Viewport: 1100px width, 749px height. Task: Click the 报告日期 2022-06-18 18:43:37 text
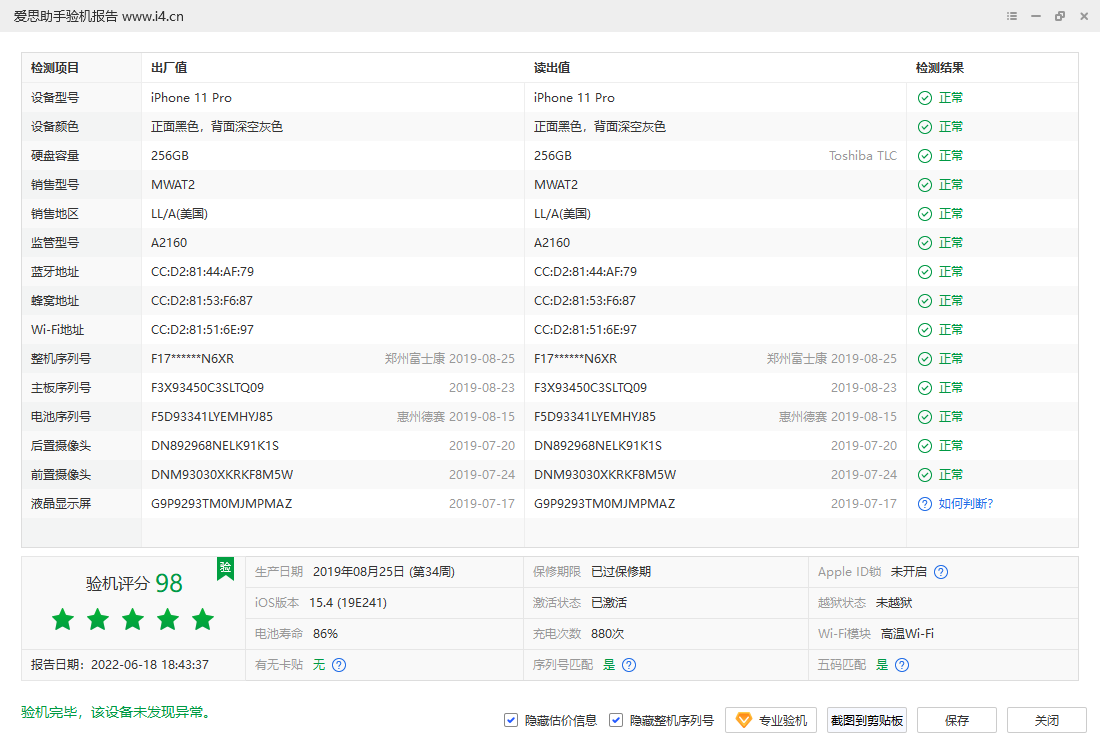[x=120, y=665]
